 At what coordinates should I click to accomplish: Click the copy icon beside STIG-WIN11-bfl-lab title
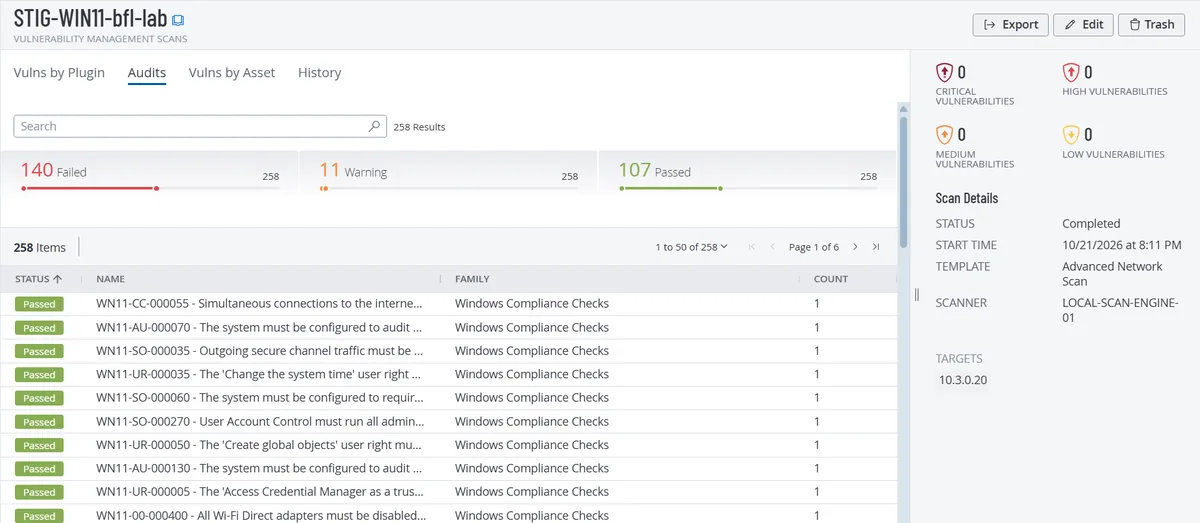[178, 20]
